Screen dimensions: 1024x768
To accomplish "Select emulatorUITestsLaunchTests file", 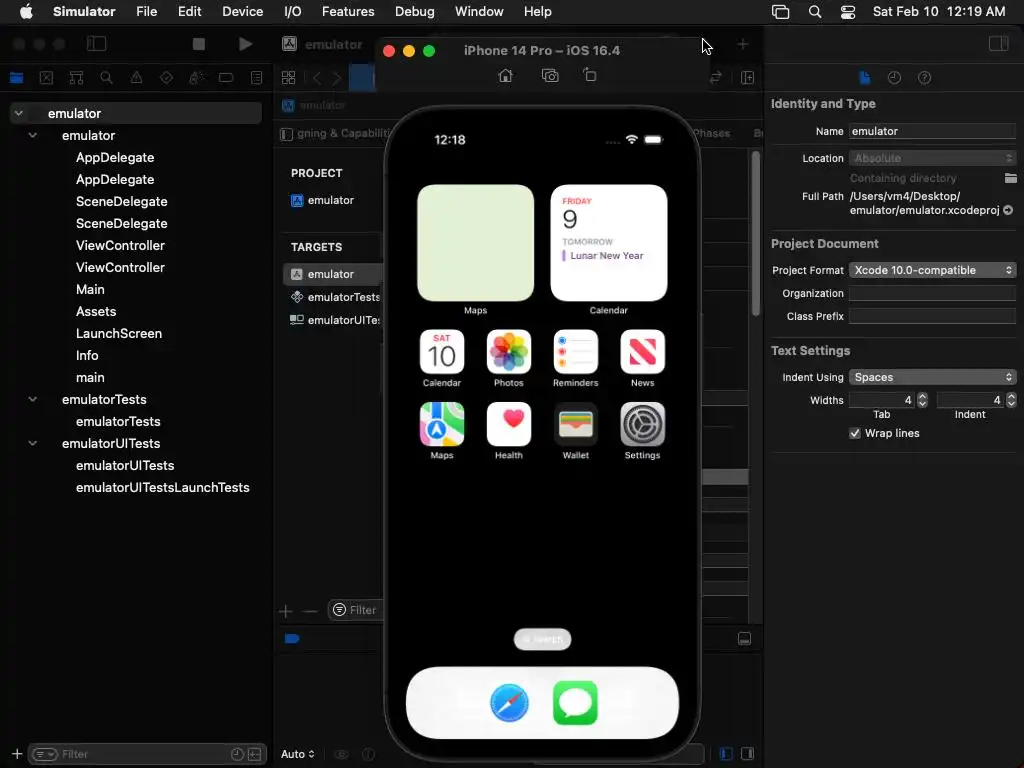I will tap(163, 487).
